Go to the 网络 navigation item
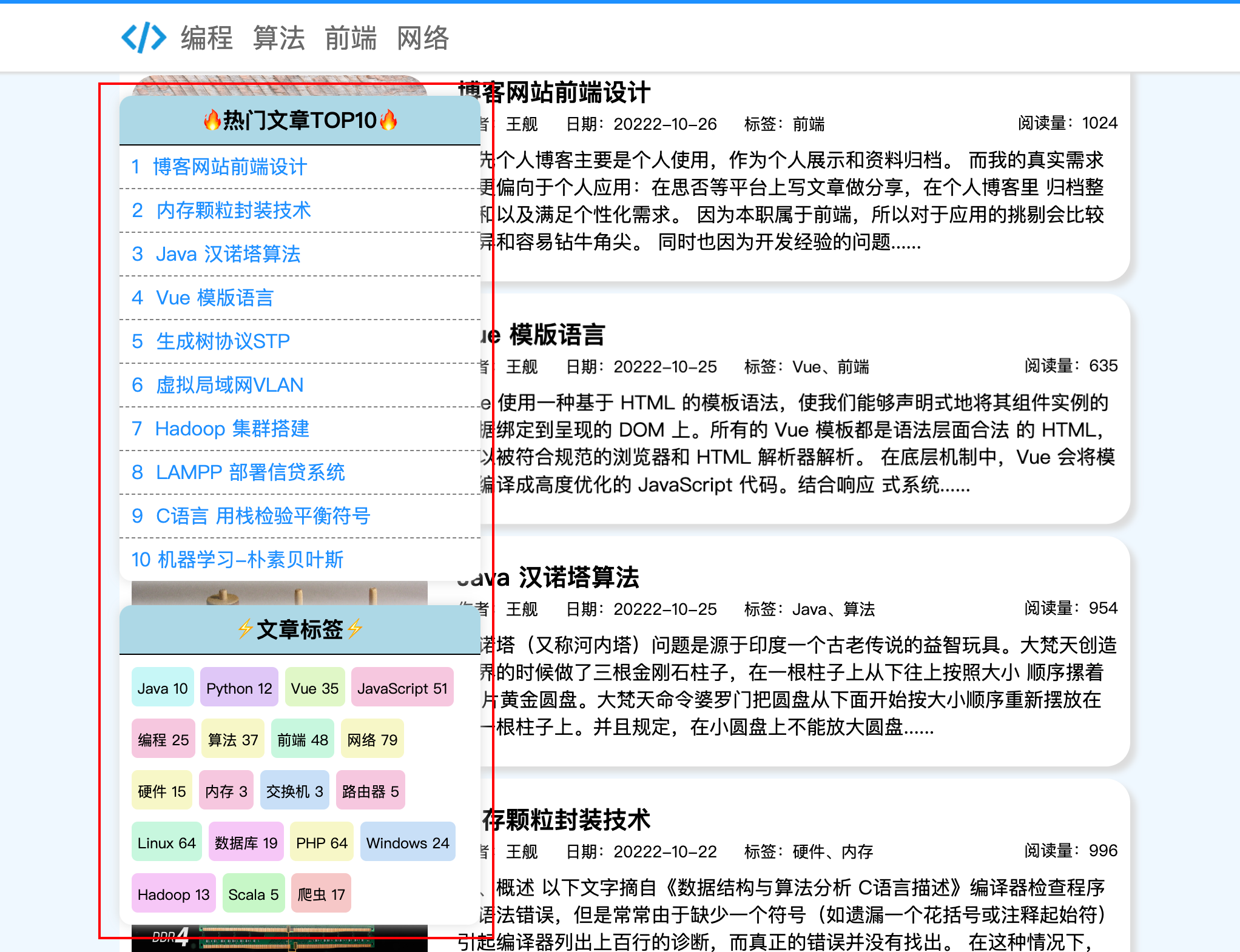Screen dimensions: 1240x952 click(x=423, y=38)
